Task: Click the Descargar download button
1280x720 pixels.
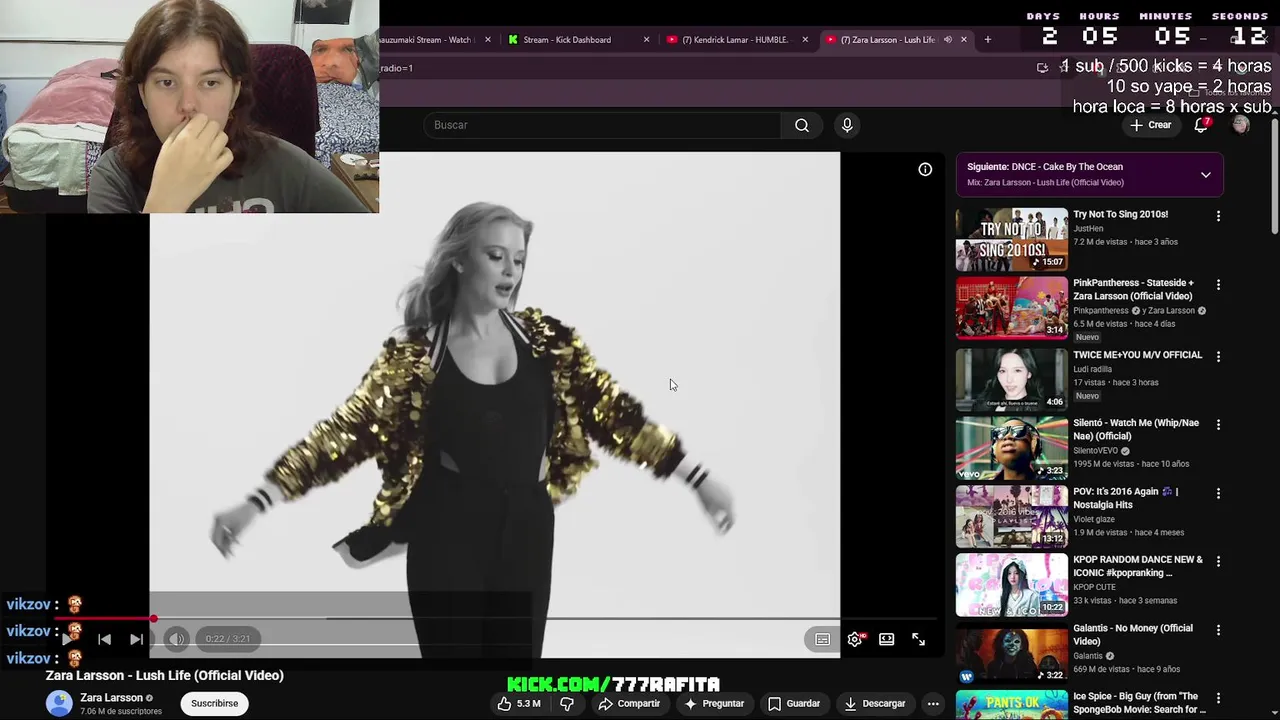Action: pos(874,703)
